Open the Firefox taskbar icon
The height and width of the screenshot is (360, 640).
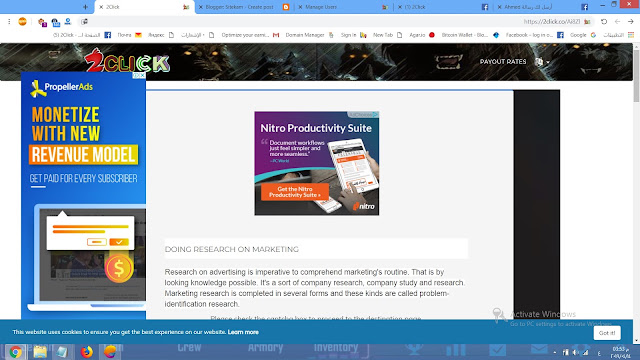point(87,351)
